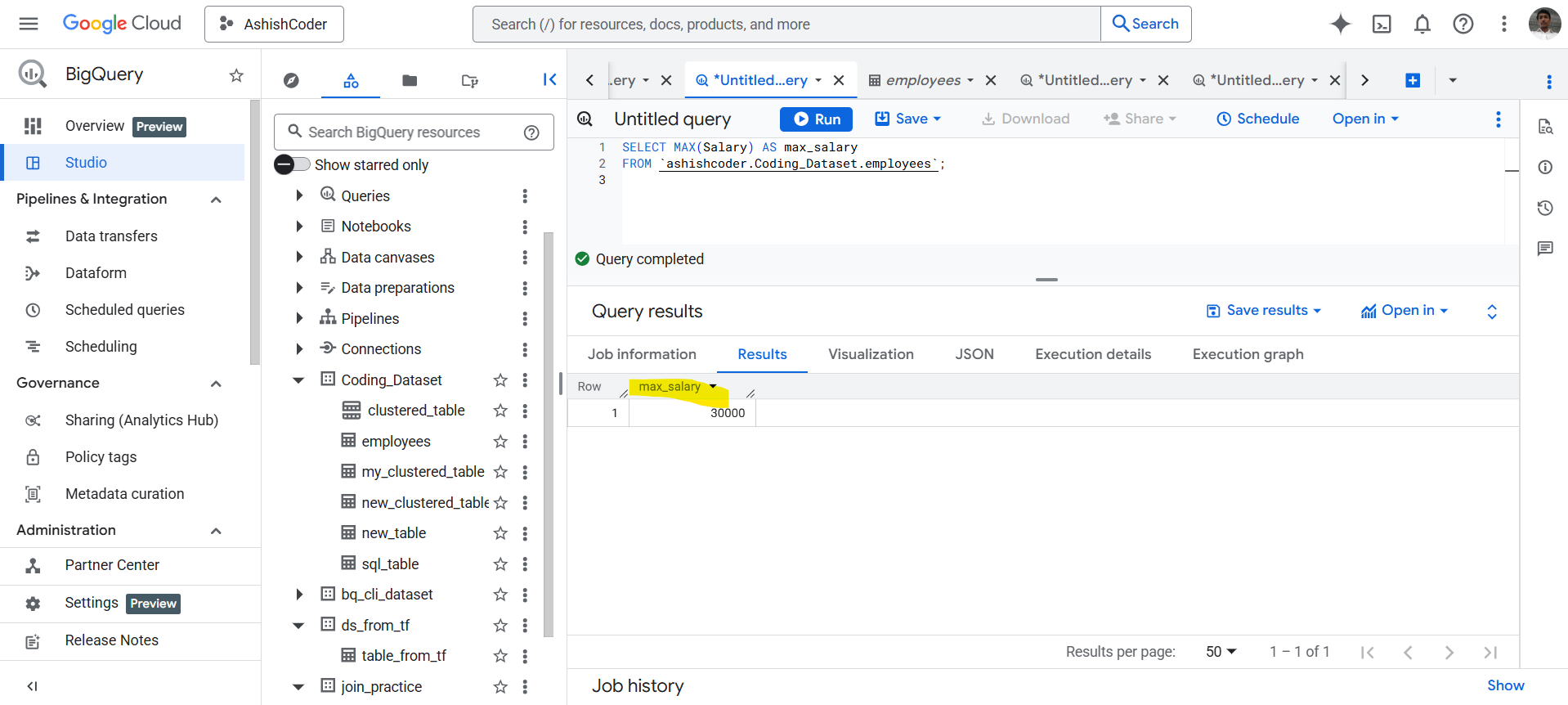The width and height of the screenshot is (1568, 705).
Task: Expand the Notebooks tree node
Action: point(299,227)
